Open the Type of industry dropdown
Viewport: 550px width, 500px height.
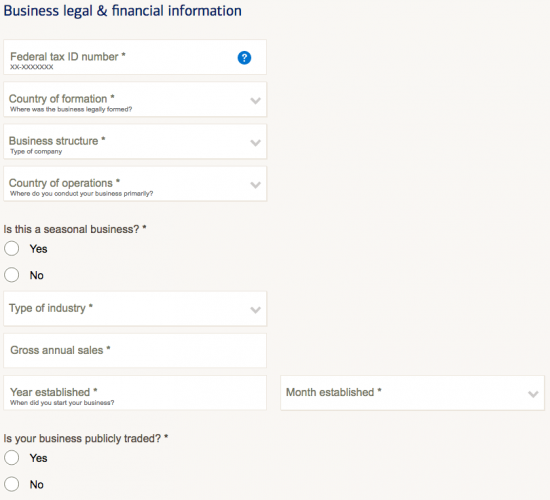tap(135, 308)
